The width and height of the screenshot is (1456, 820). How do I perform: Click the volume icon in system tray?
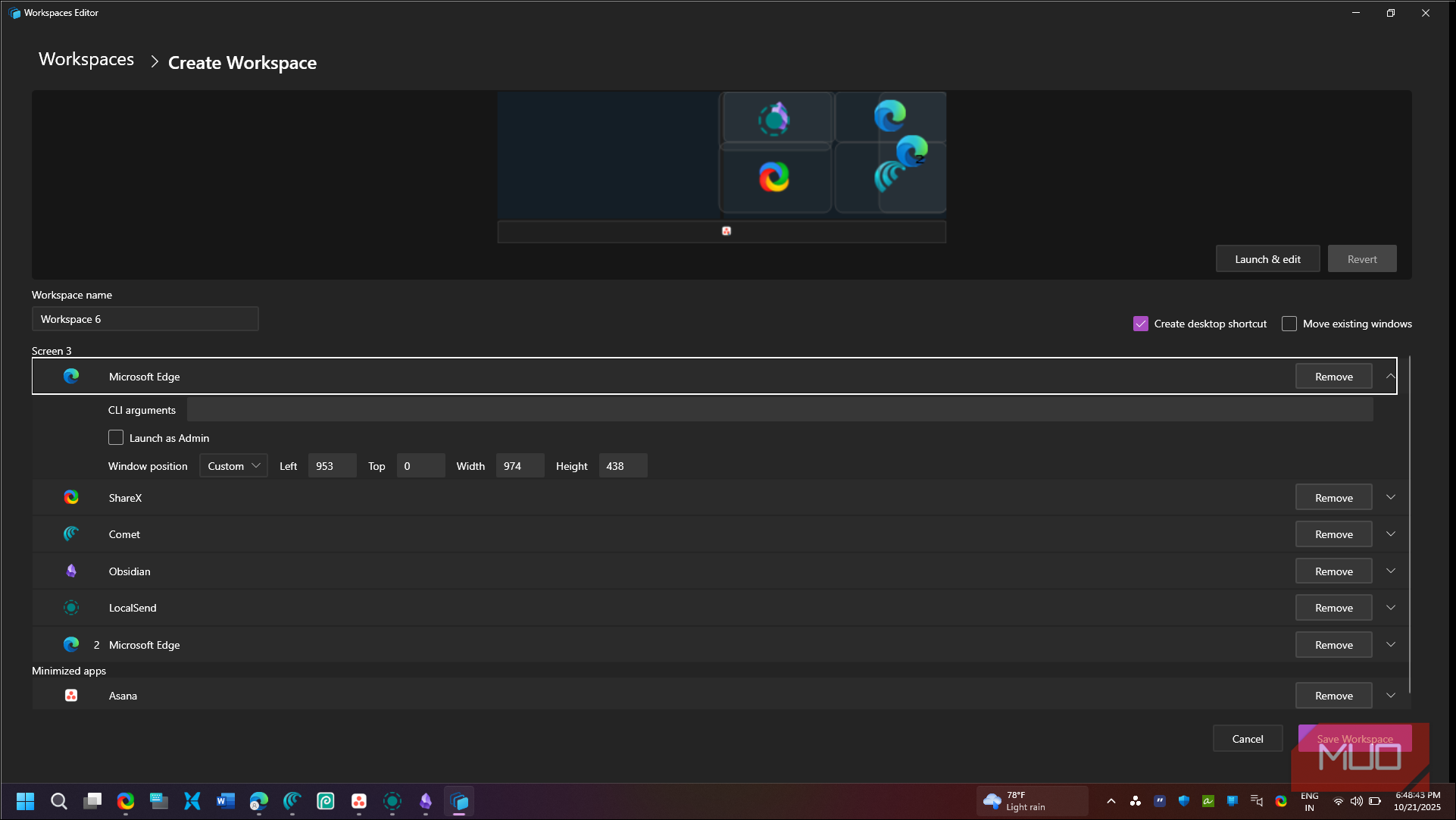coord(1356,801)
